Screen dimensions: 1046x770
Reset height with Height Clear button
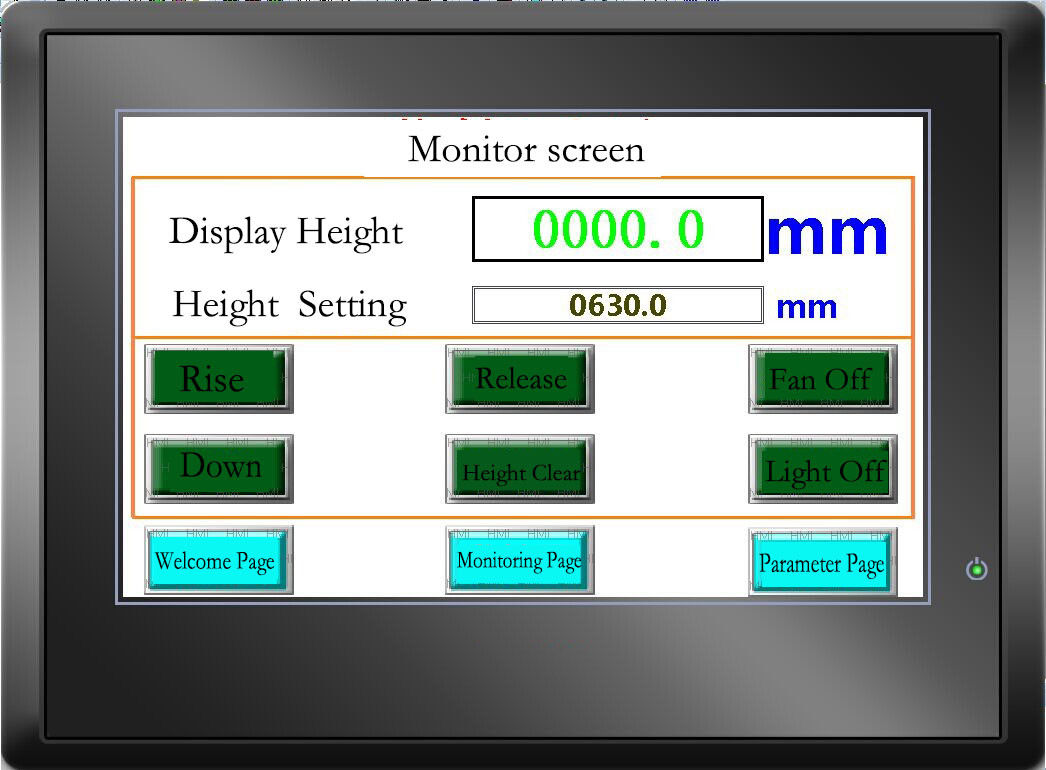[520, 470]
